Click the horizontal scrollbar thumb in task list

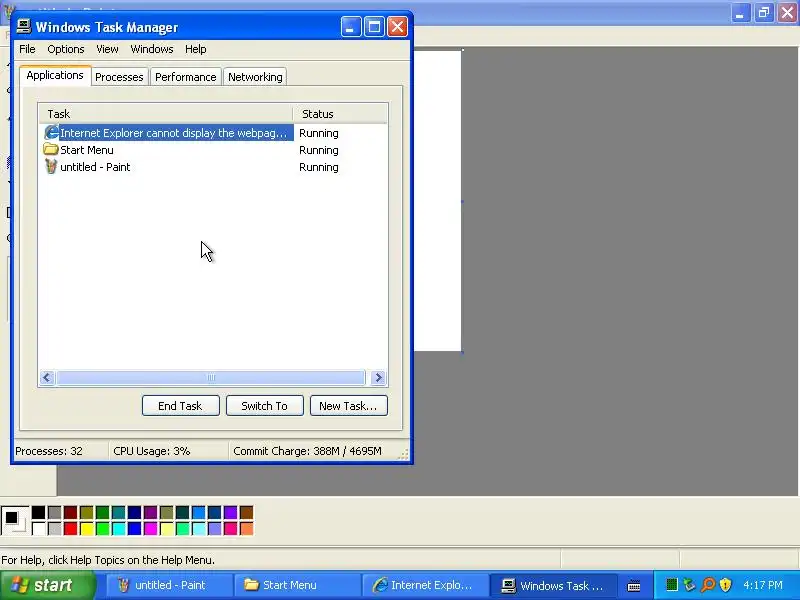pos(211,378)
